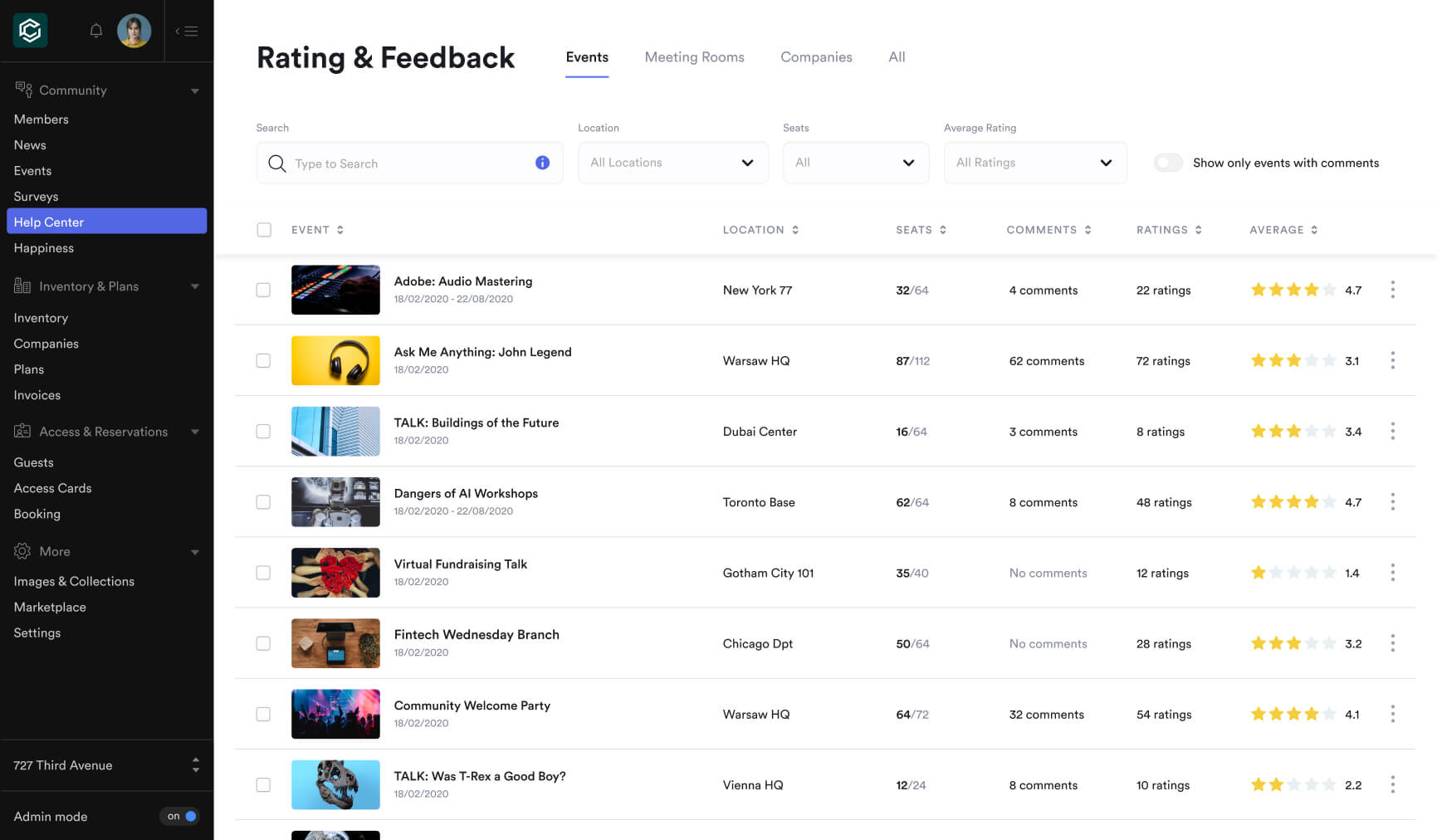Switch to the Companies tab

tap(816, 57)
